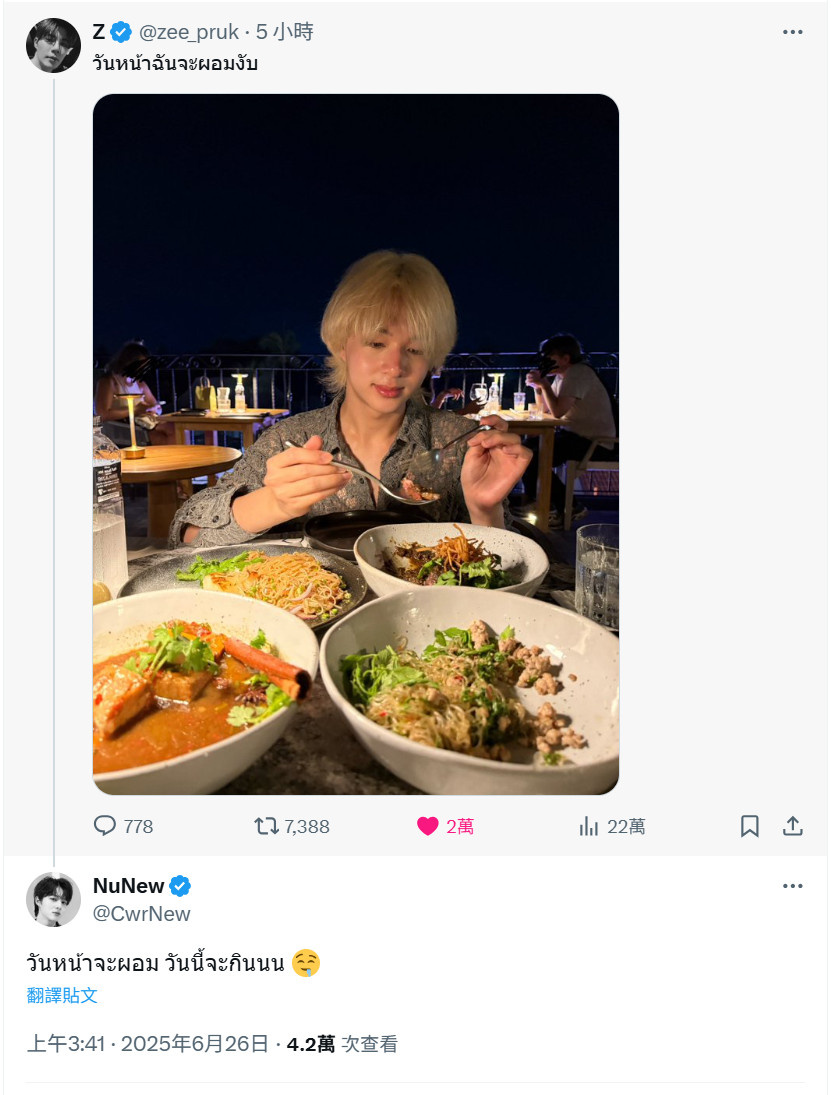Open the three-dot menu on Z's post
Viewport: 837px width, 1095px height.
(x=792, y=32)
